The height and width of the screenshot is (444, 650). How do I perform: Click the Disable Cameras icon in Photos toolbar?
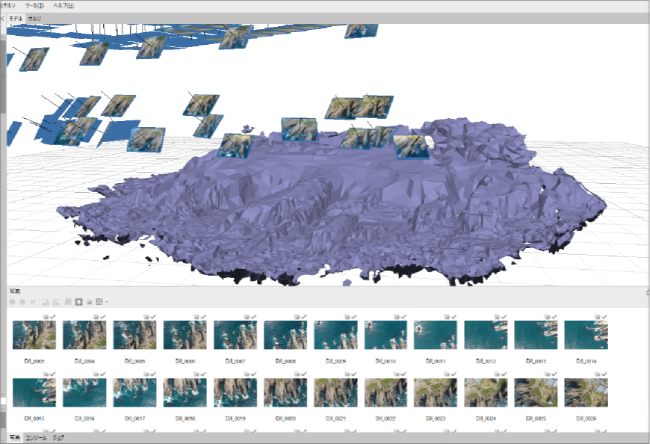click(x=22, y=301)
